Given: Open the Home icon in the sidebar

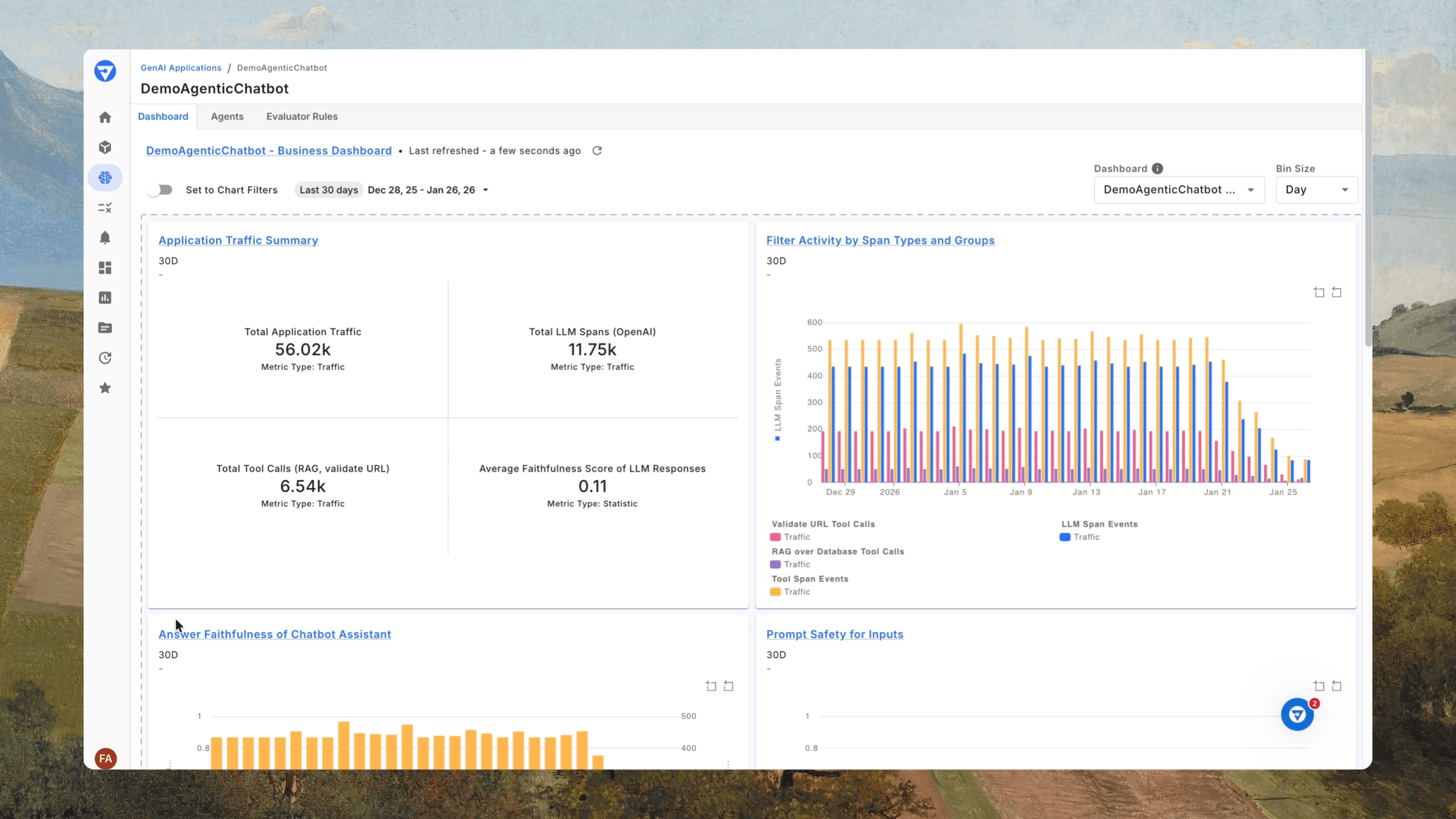Looking at the screenshot, I should [105, 117].
